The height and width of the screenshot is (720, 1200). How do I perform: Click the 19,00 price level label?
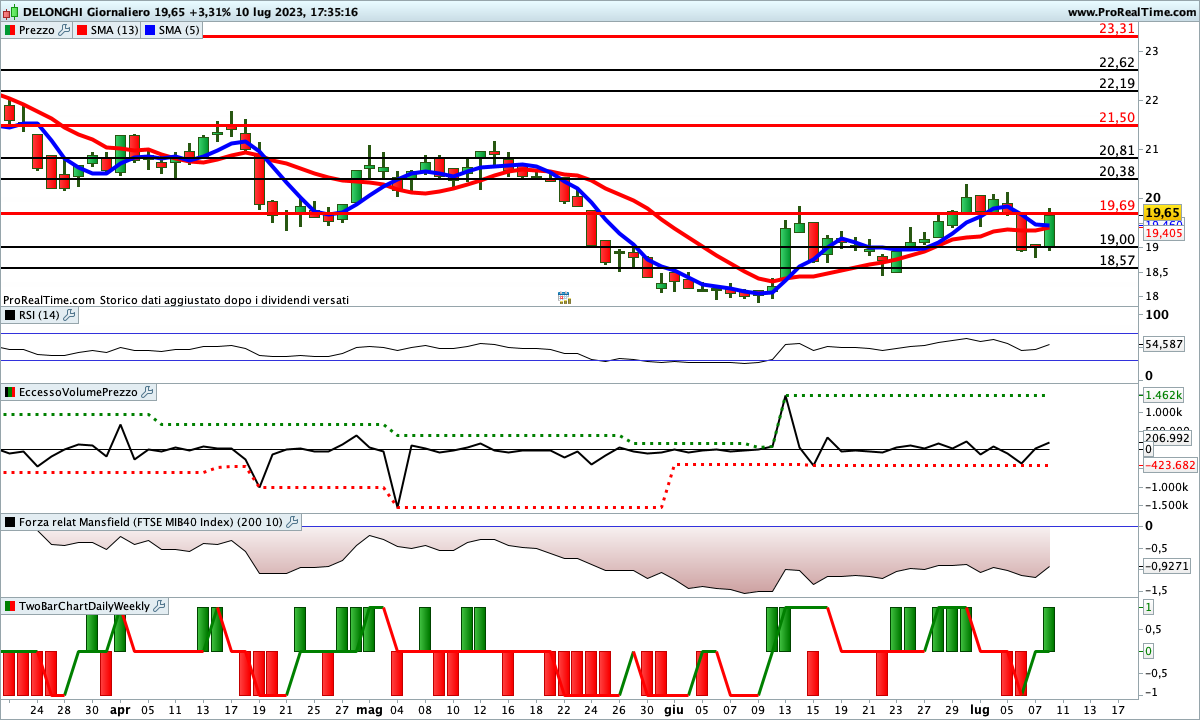1116,239
